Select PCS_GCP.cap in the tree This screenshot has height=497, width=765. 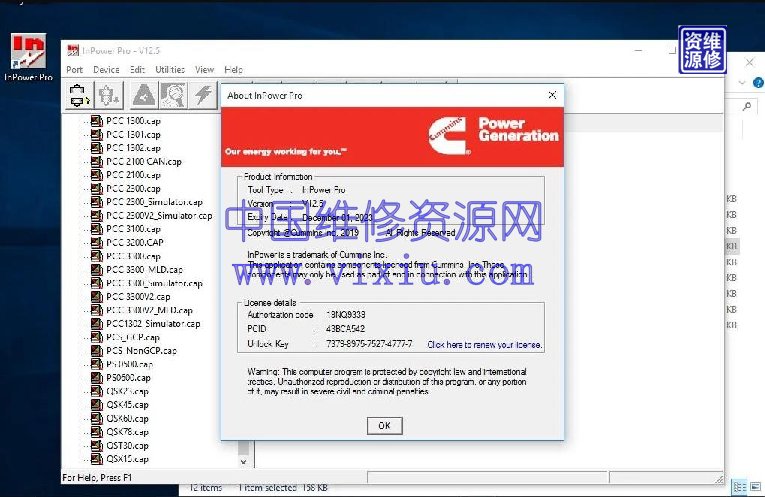tap(133, 337)
